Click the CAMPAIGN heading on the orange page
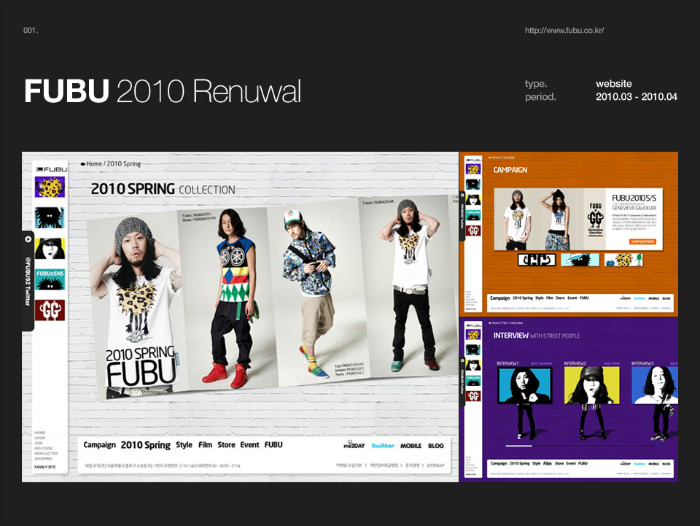This screenshot has height=526, width=700. [x=510, y=170]
